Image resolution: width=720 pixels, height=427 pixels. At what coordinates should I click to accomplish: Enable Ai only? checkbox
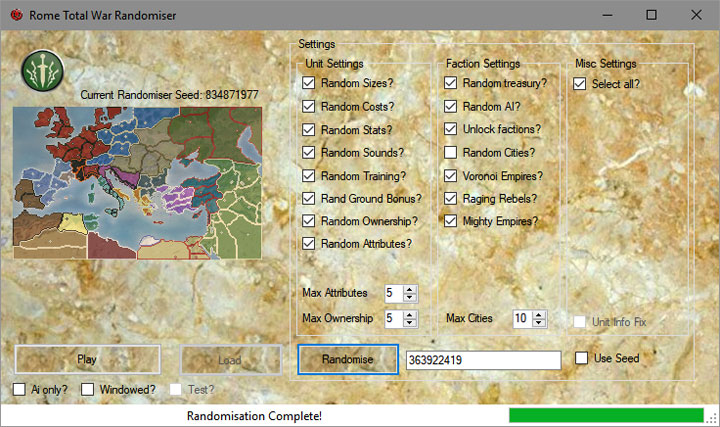[x=19, y=389]
